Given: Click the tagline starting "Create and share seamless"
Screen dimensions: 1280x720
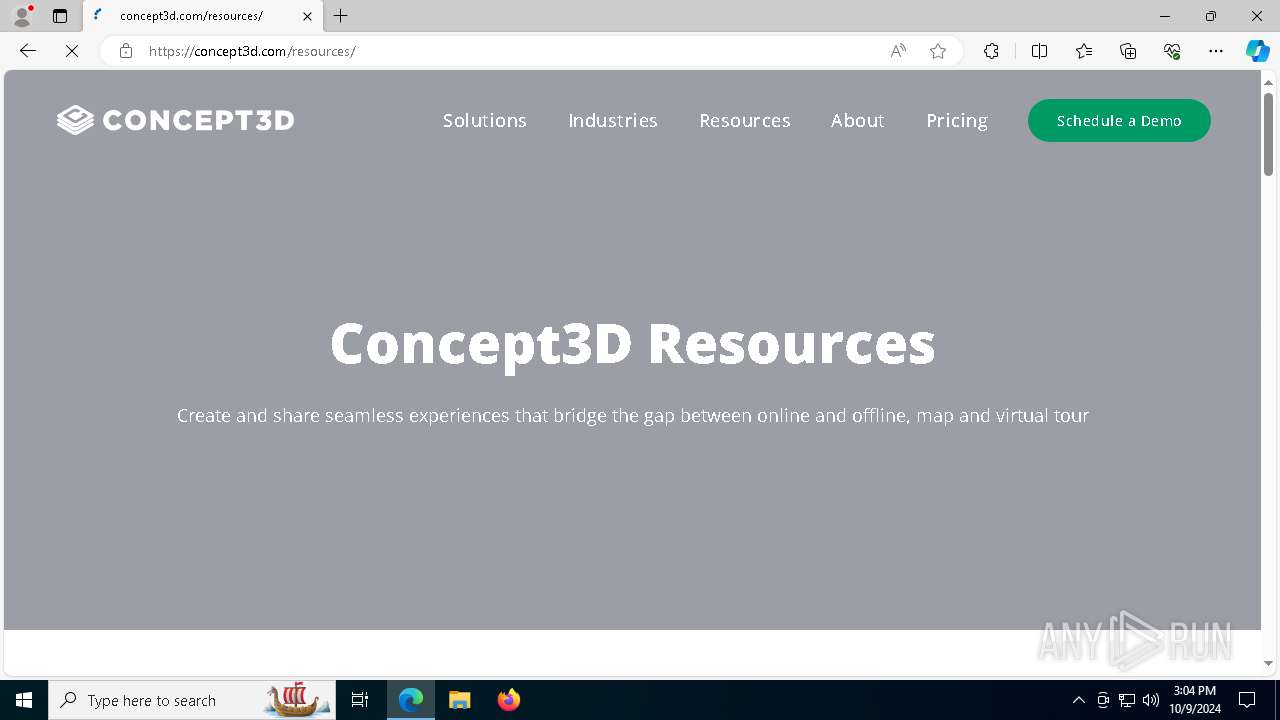Looking at the screenshot, I should pos(633,415).
